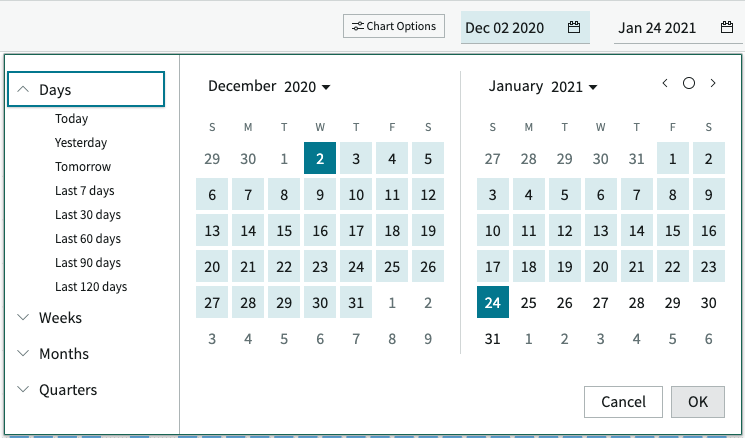Confirm the range with OK
Image resolution: width=745 pixels, height=438 pixels.
[698, 402]
